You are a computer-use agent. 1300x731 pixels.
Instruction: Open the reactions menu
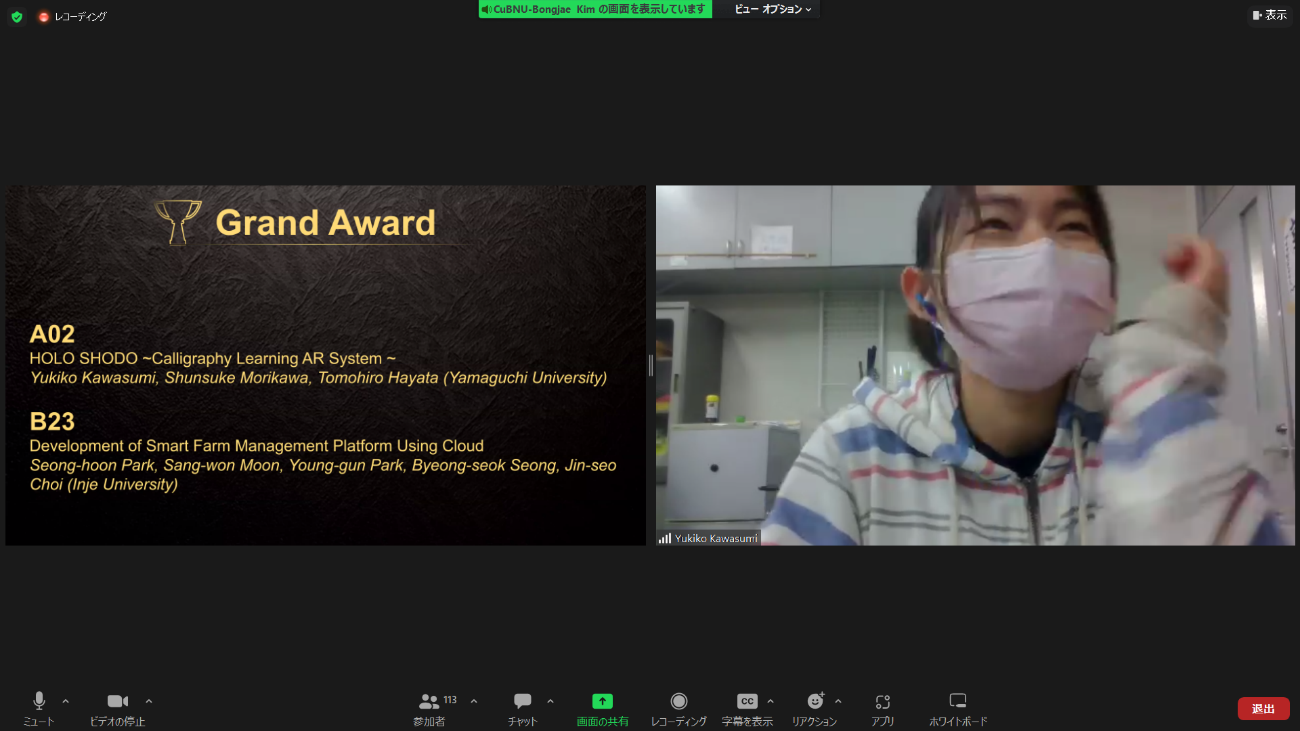pos(815,702)
